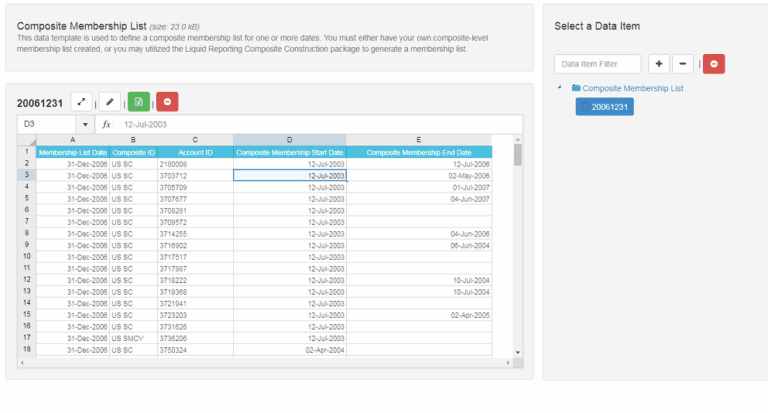The image size is (768, 413).
Task: Click the plus icon to expand all data items
Action: tap(659, 64)
